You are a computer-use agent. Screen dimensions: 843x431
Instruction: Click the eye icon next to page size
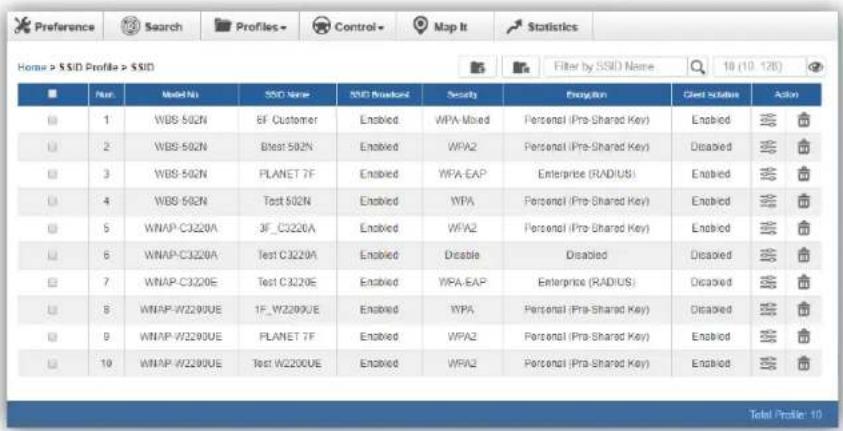(x=815, y=67)
